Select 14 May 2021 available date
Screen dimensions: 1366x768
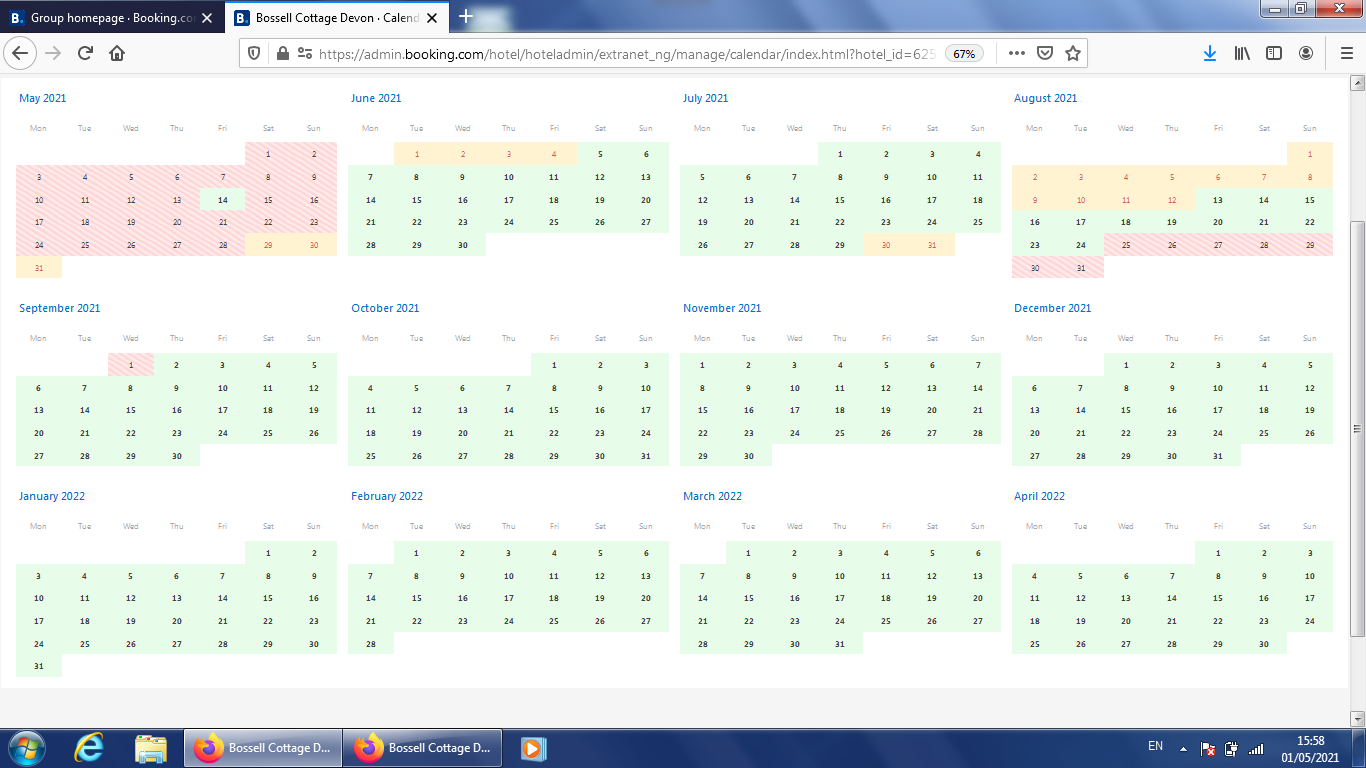(x=223, y=200)
